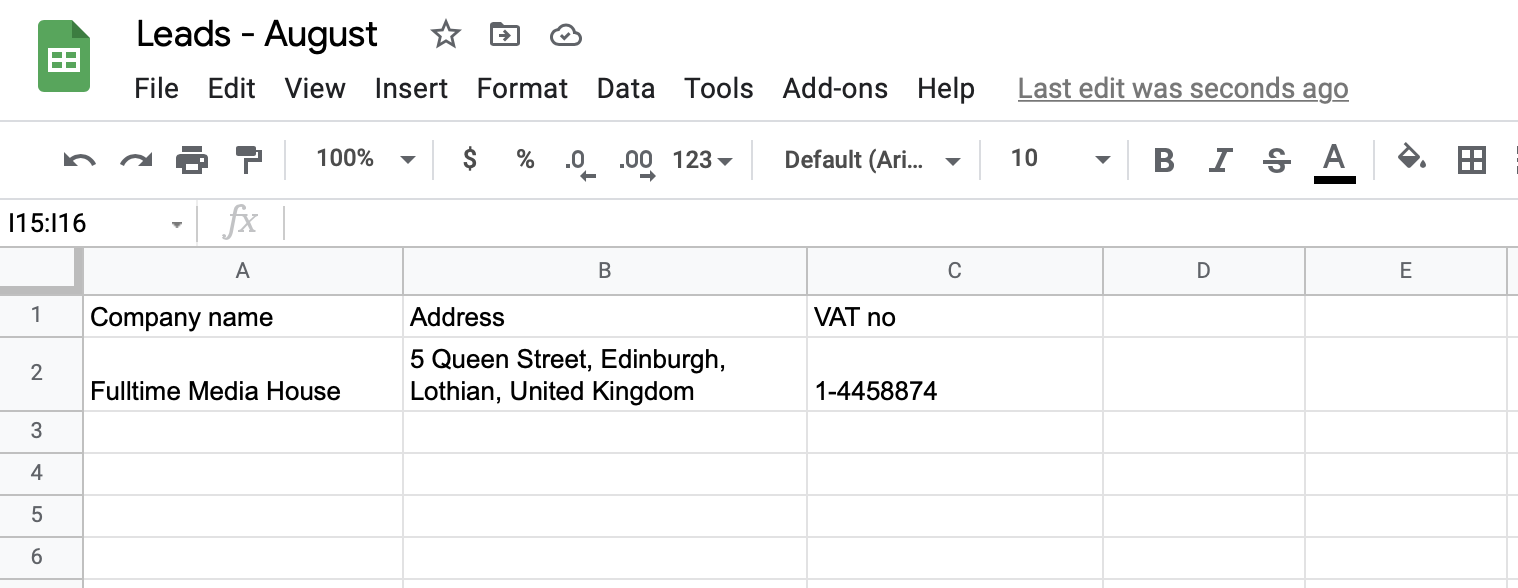Toggle Bold formatting
1518x588 pixels.
click(1163, 160)
